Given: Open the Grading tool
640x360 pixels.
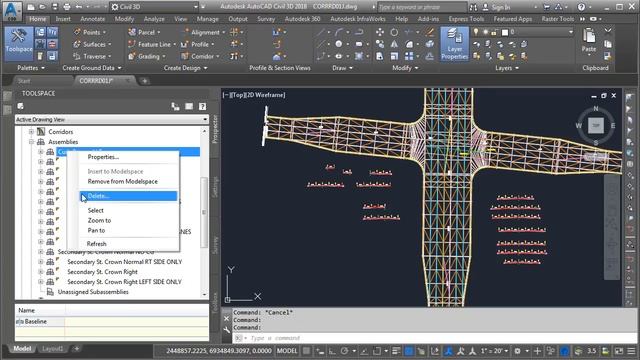Looking at the screenshot, I should pyautogui.click(x=146, y=56).
